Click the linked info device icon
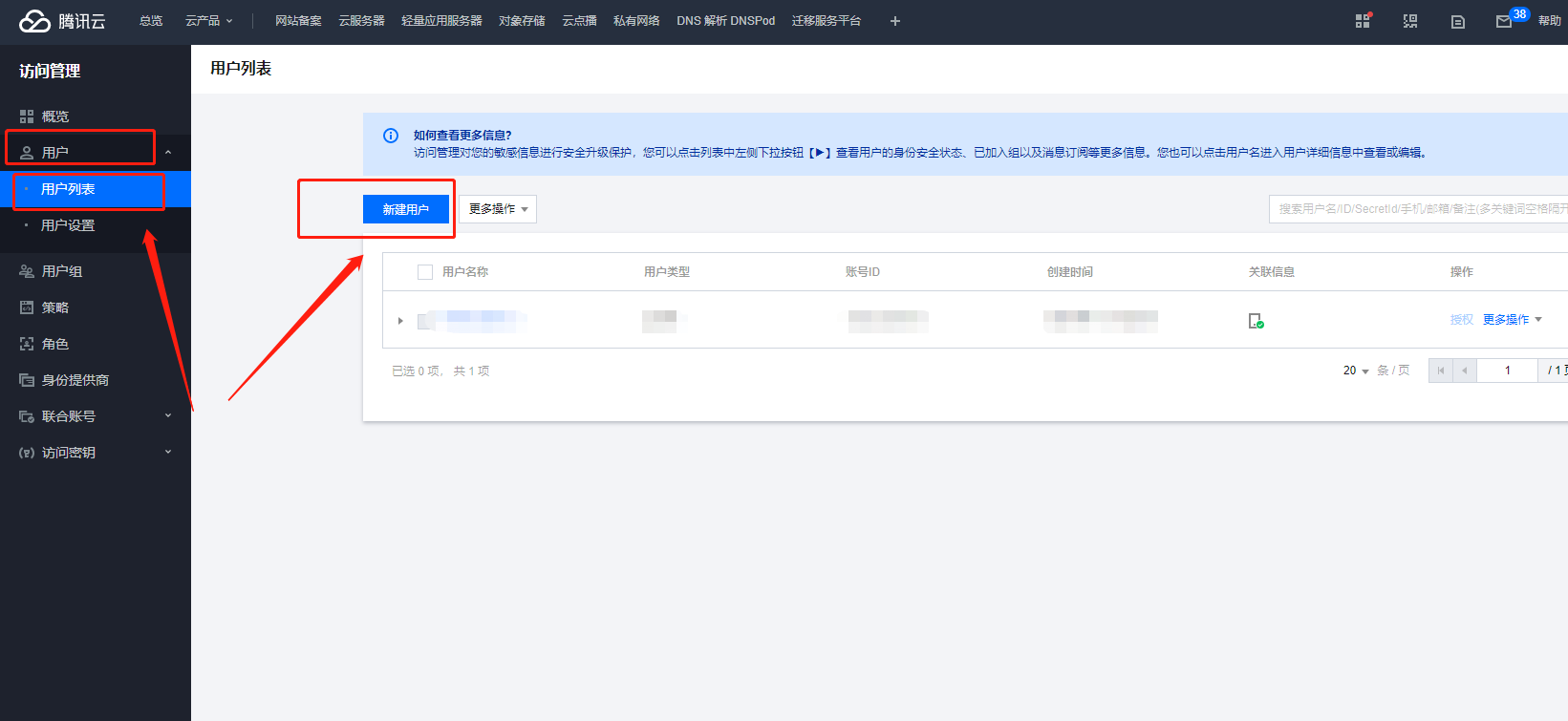Screen dimensions: 1568x721 (1256, 321)
